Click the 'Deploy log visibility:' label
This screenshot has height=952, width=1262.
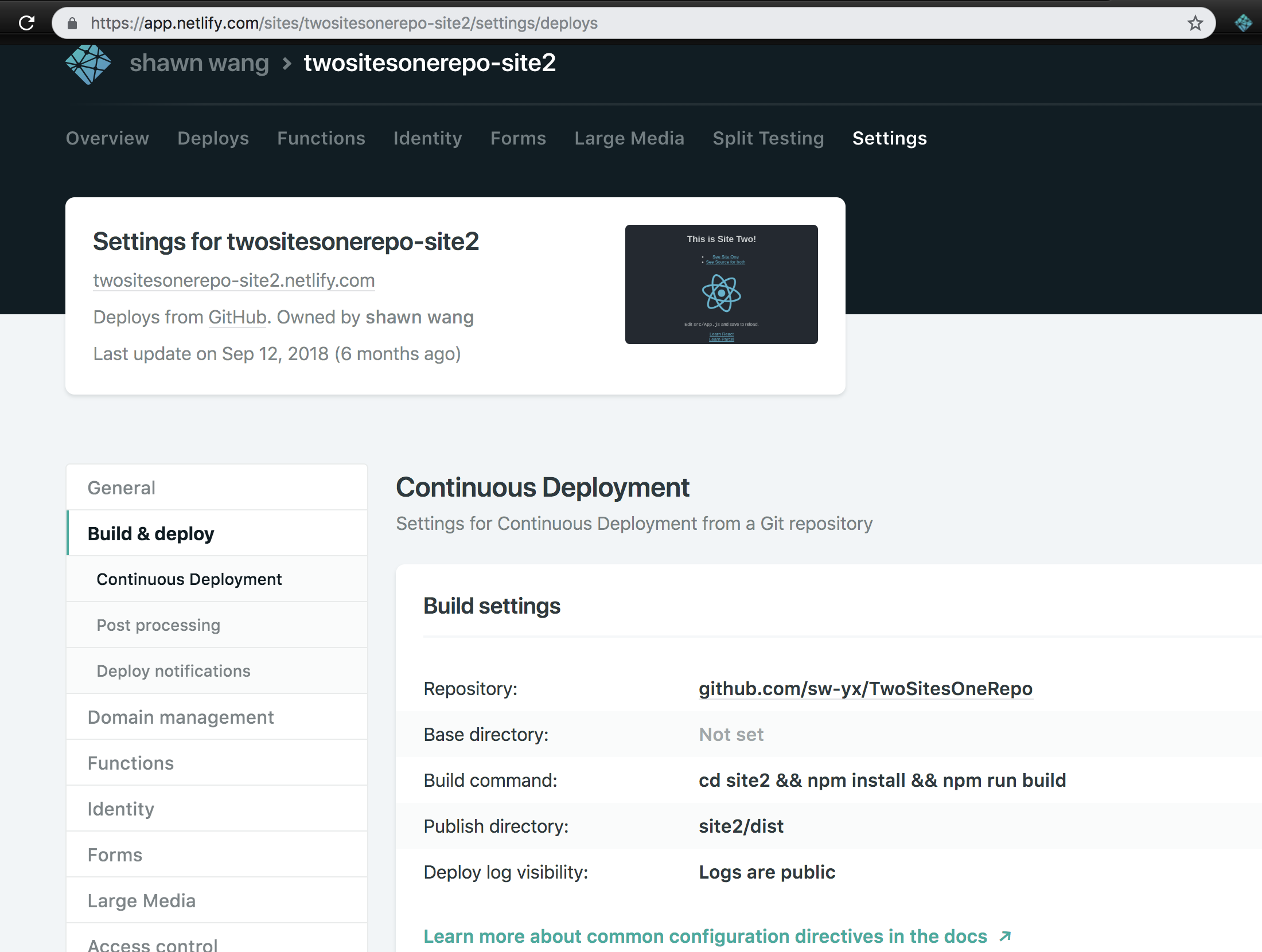coord(506,872)
